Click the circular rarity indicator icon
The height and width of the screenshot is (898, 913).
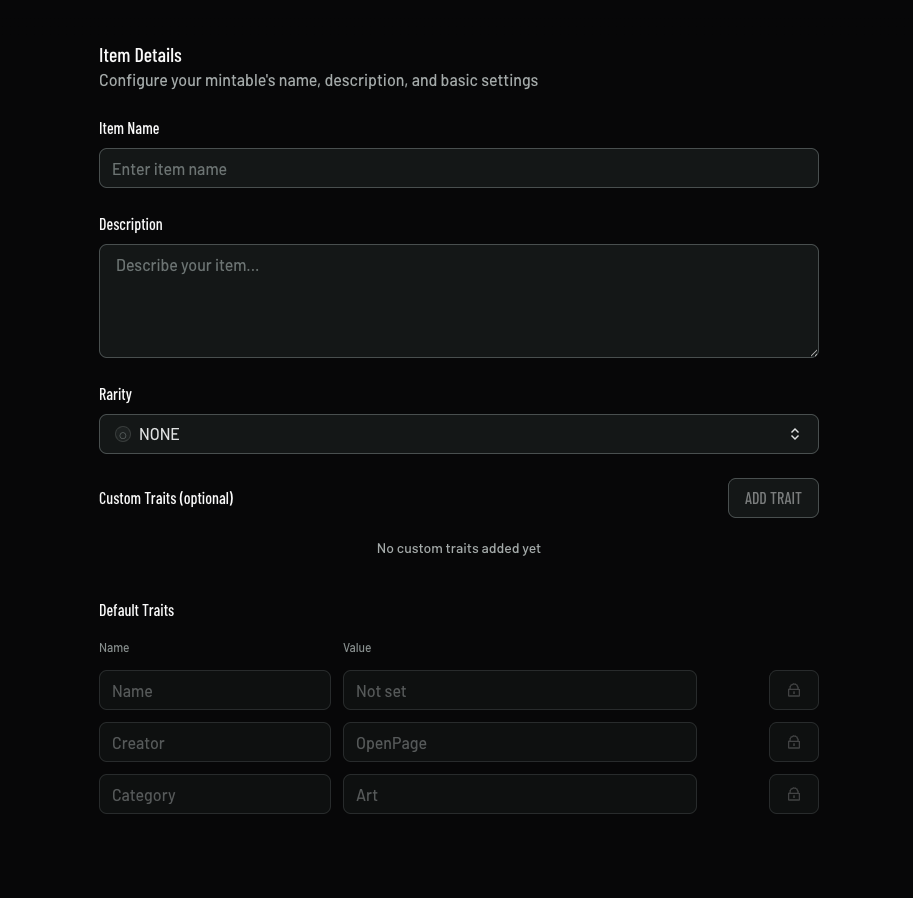pos(122,434)
